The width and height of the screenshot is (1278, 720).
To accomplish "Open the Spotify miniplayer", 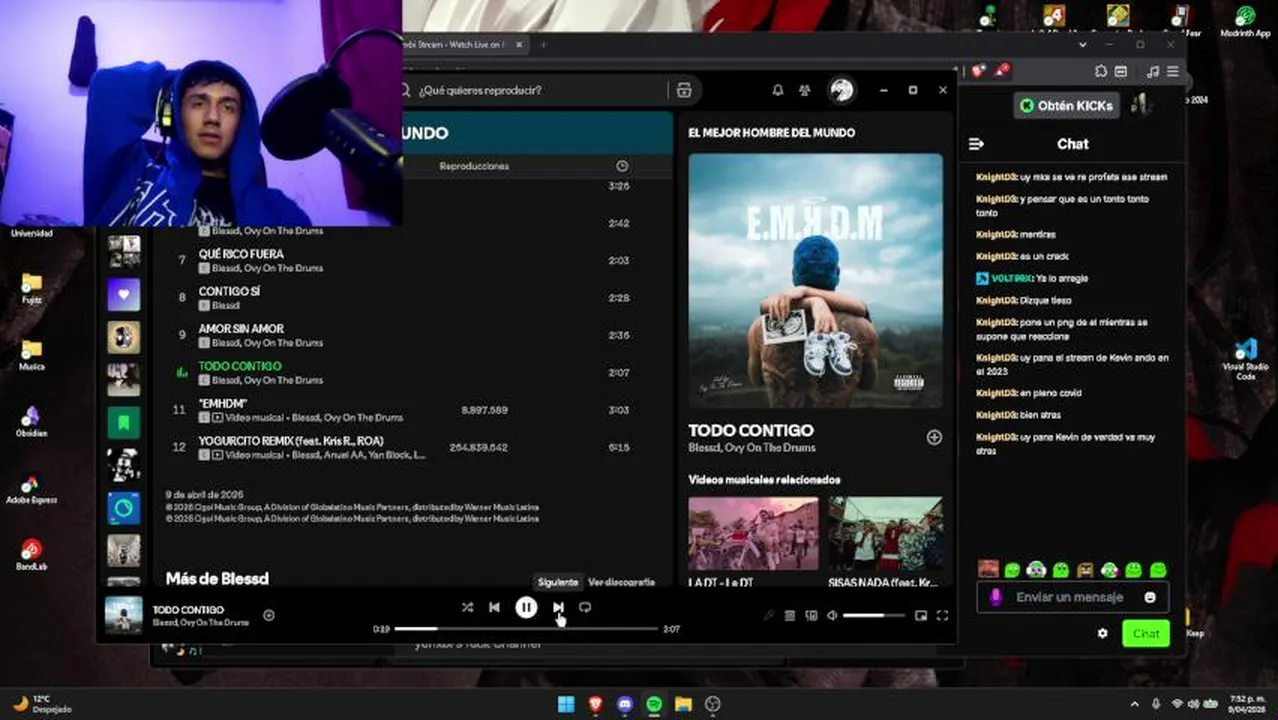I will coord(921,616).
